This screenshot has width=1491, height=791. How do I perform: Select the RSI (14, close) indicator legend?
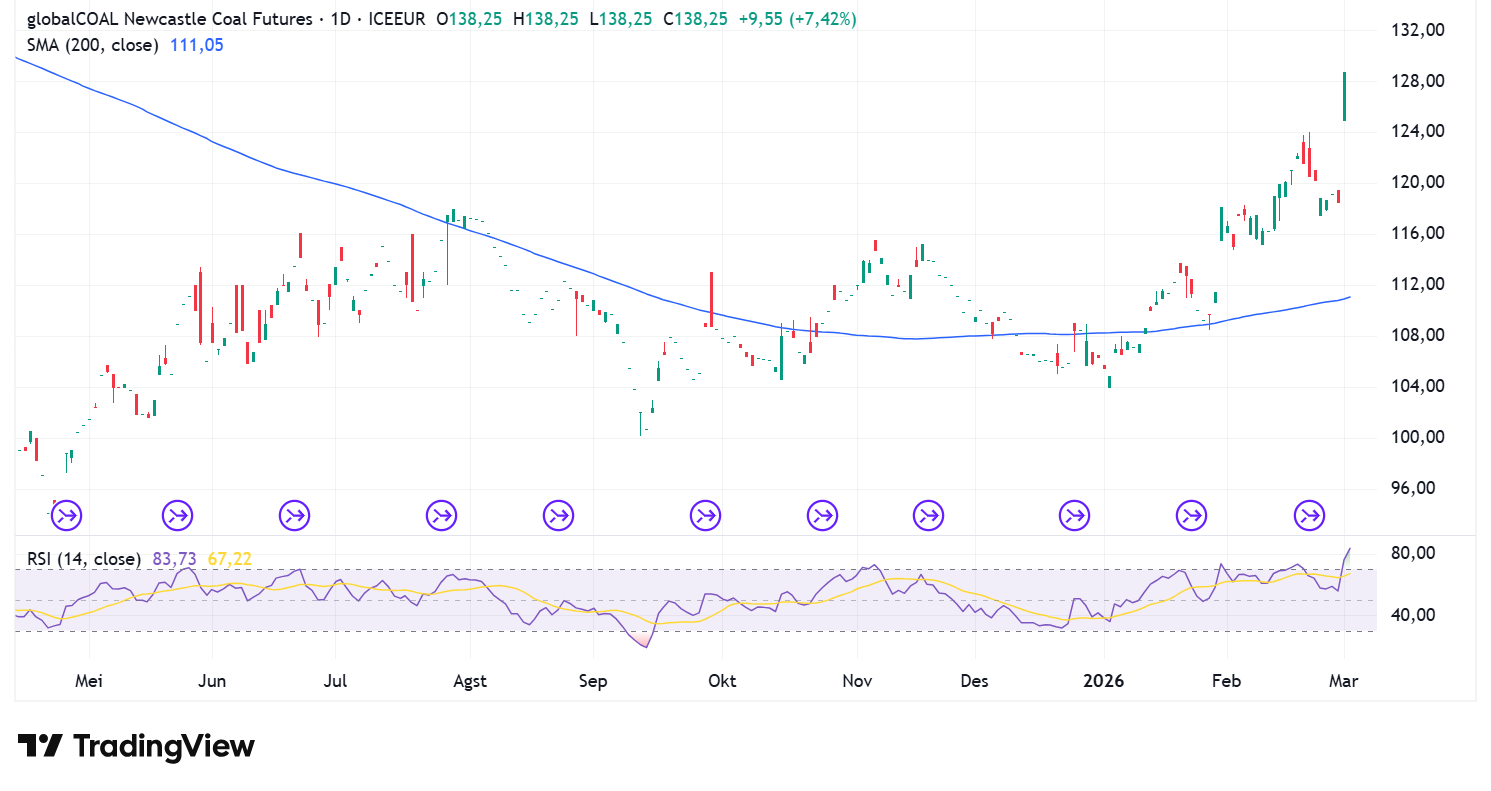(84, 559)
